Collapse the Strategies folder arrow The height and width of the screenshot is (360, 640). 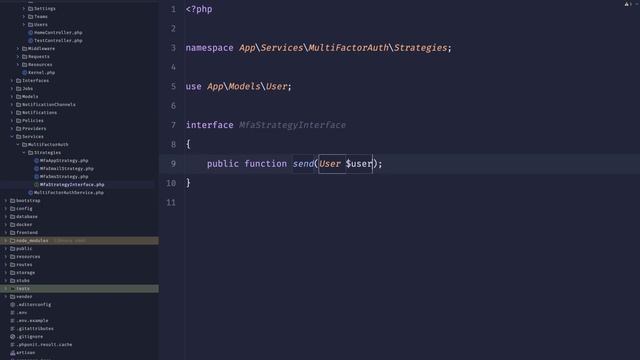[x=24, y=153]
